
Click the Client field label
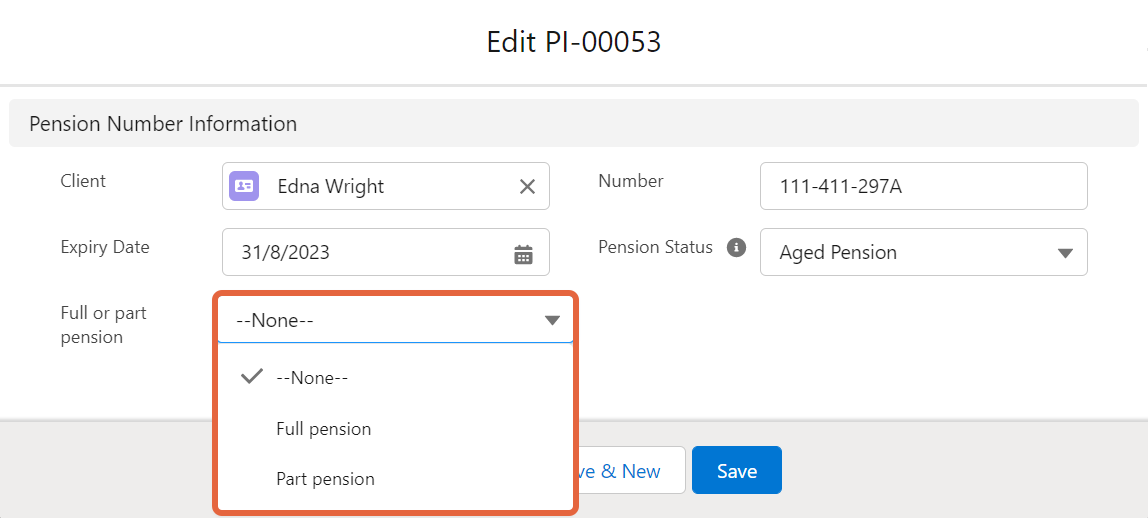pyautogui.click(x=83, y=181)
